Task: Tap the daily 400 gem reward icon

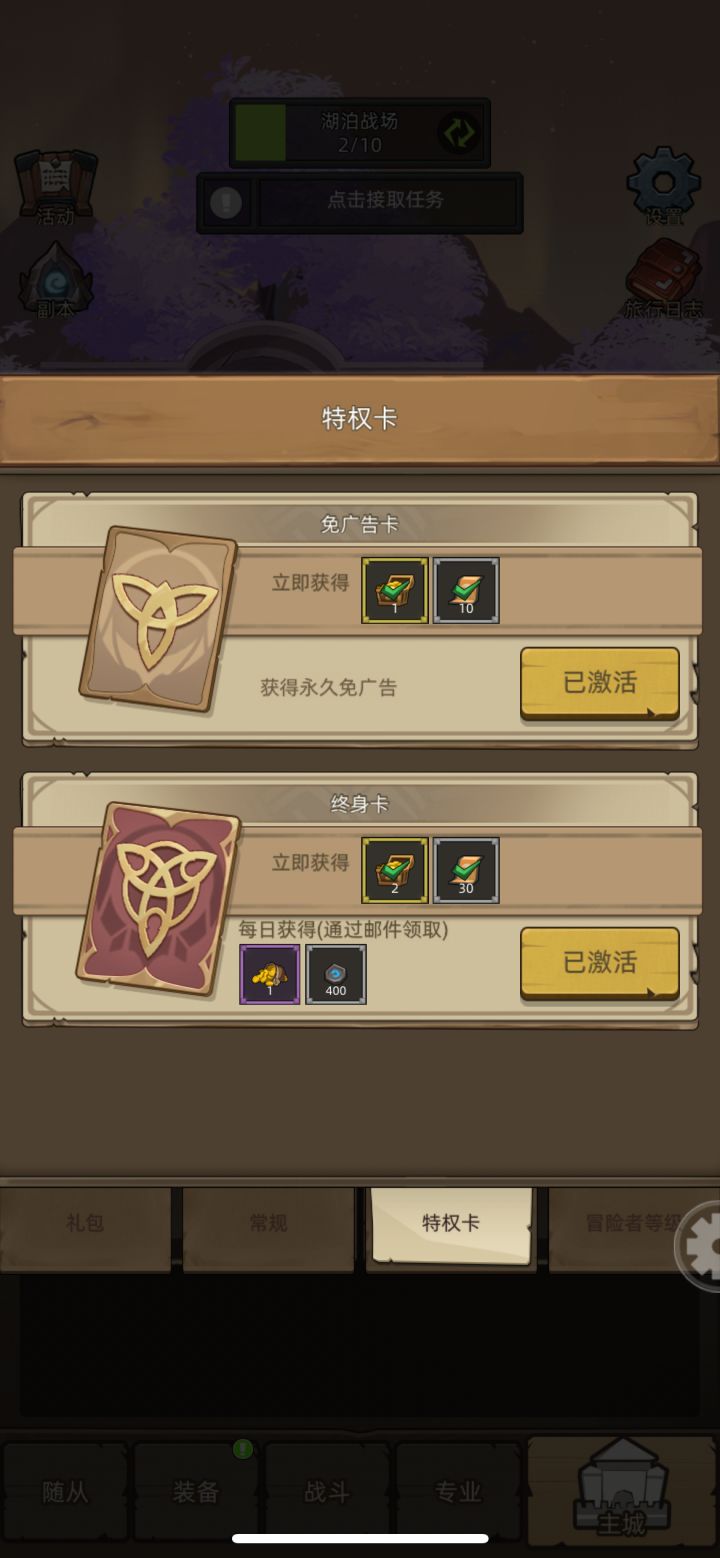Action: [336, 974]
